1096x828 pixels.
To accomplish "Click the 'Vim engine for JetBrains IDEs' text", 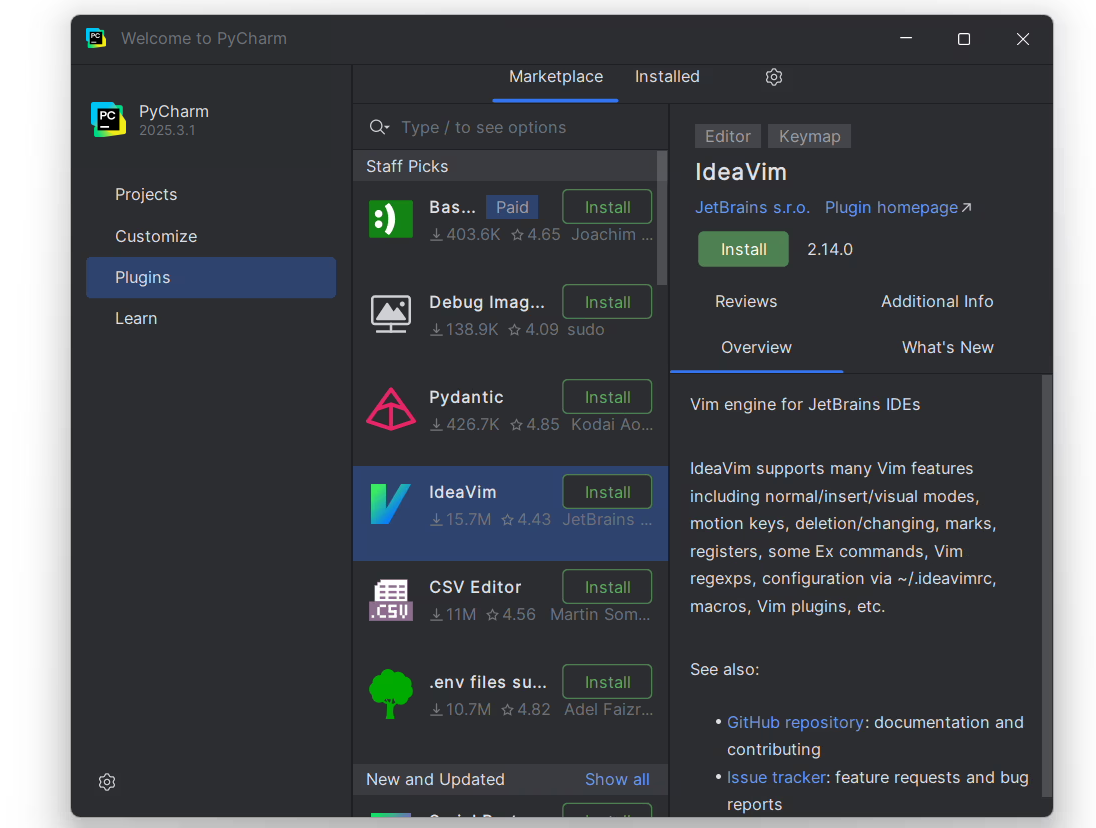I will [805, 405].
